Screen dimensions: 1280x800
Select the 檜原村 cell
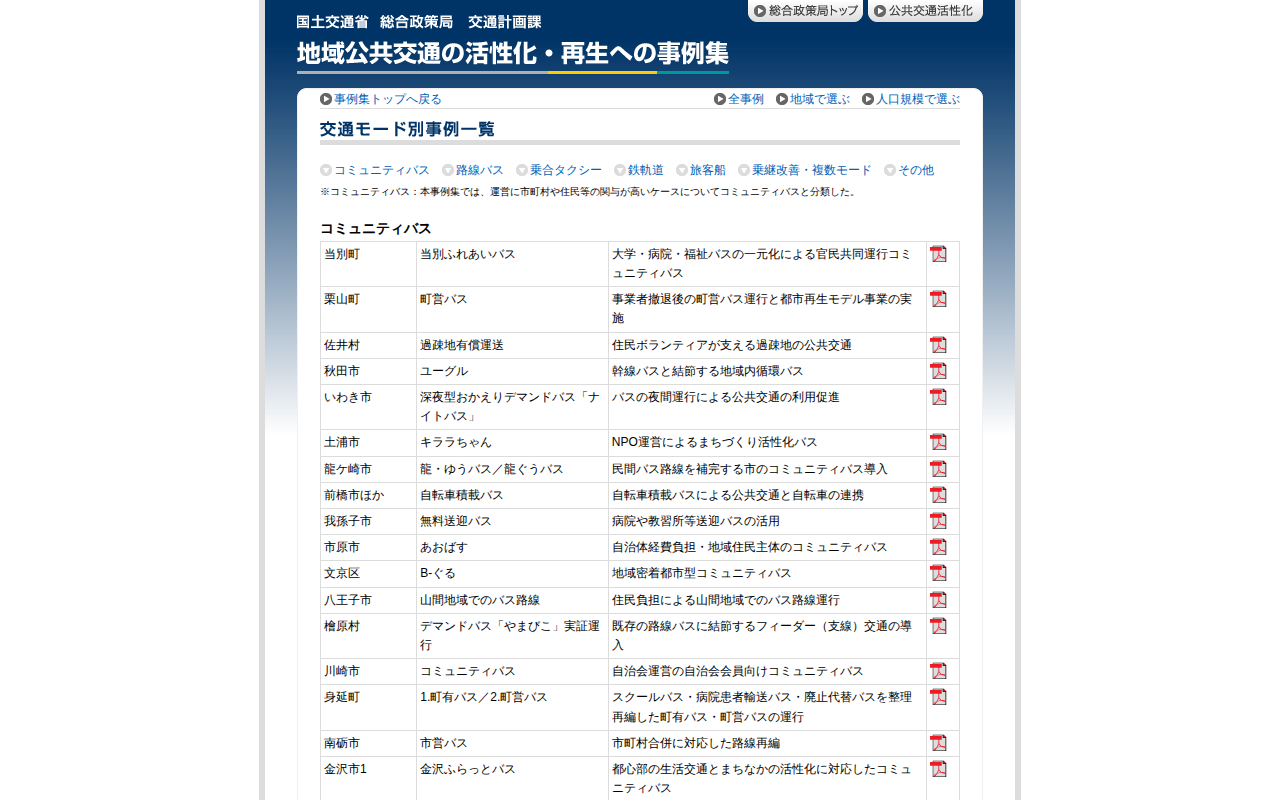point(368,636)
